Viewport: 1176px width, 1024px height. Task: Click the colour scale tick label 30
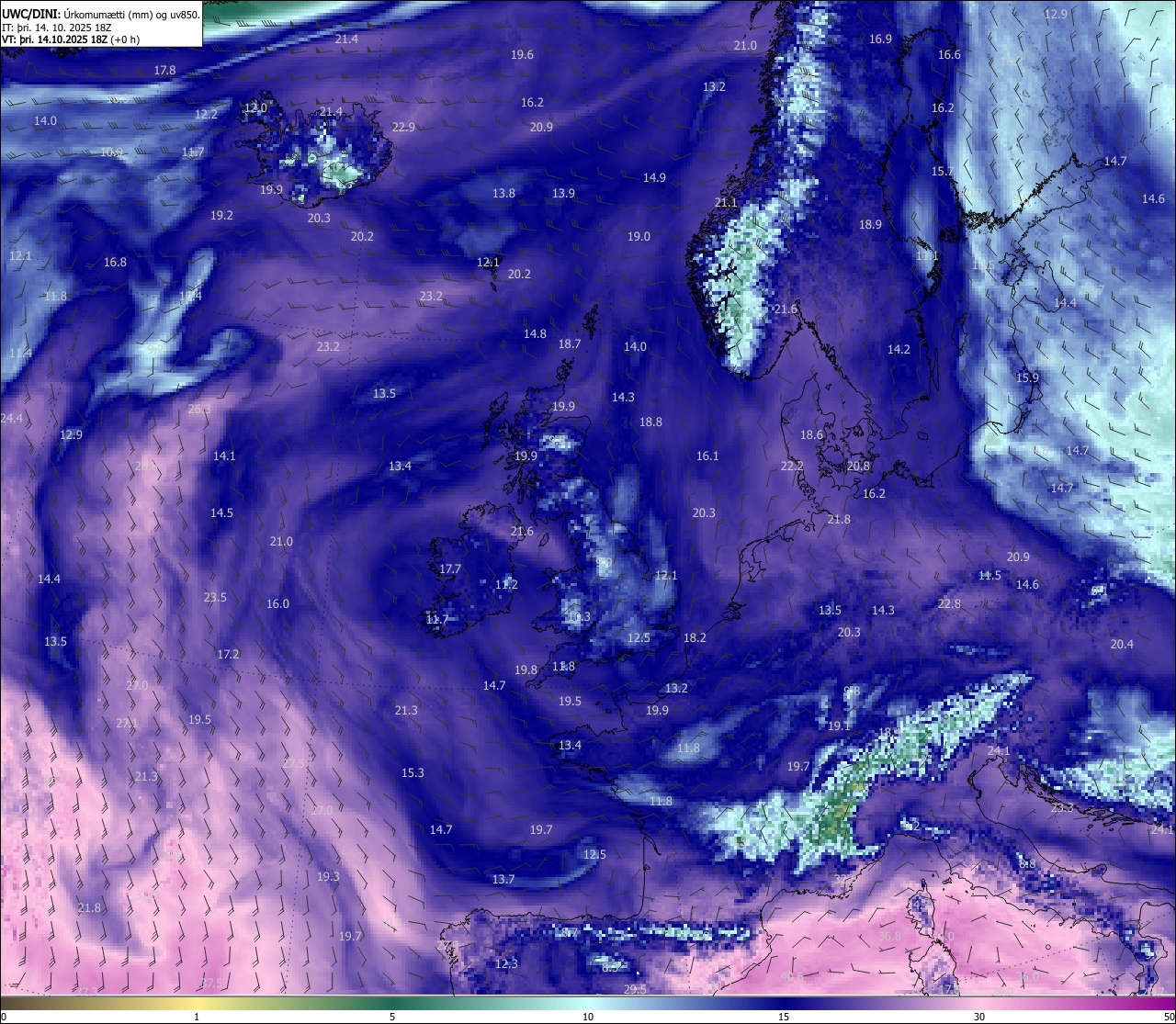click(979, 1017)
